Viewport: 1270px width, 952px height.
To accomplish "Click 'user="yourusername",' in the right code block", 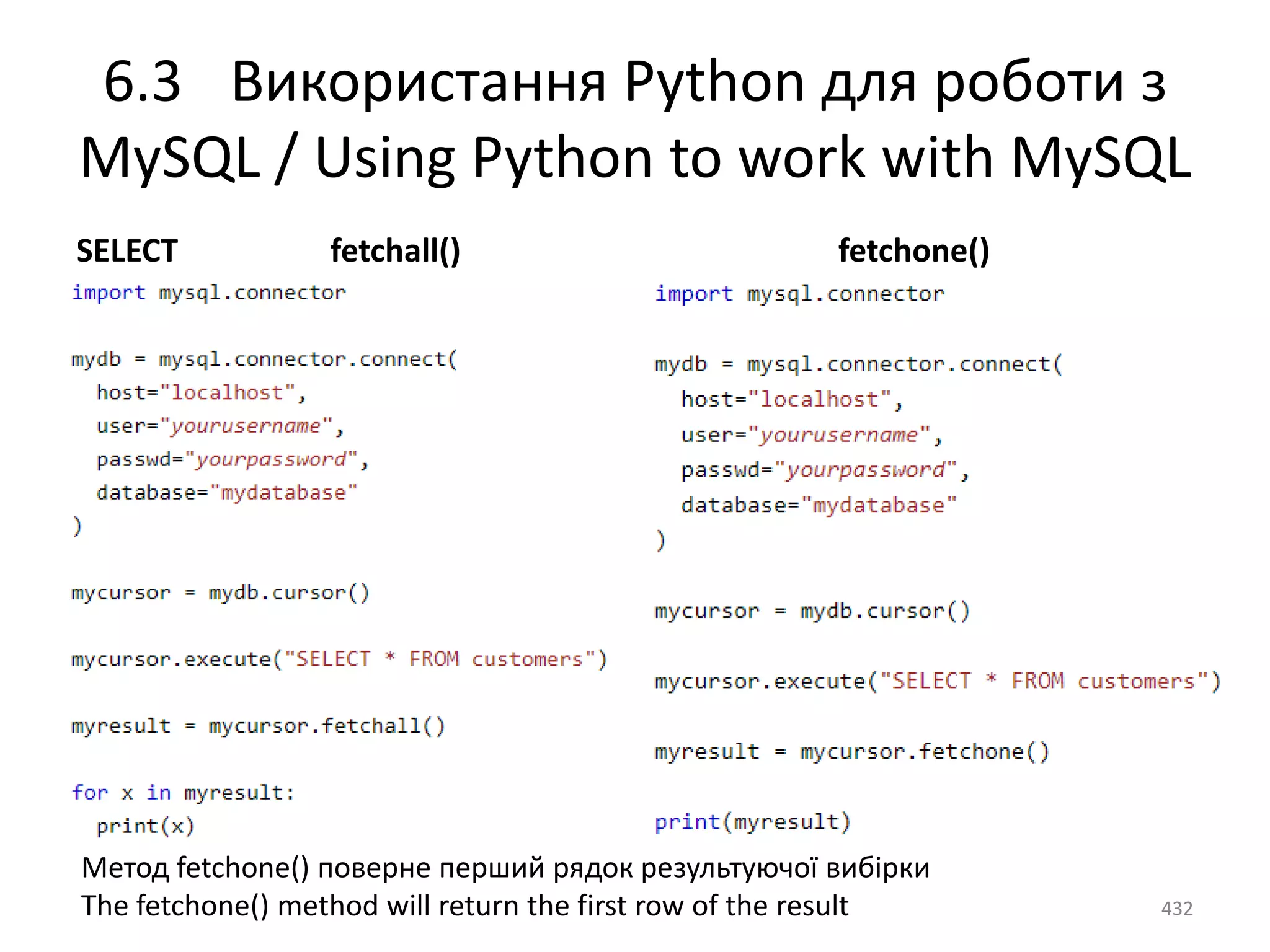I will [x=812, y=435].
